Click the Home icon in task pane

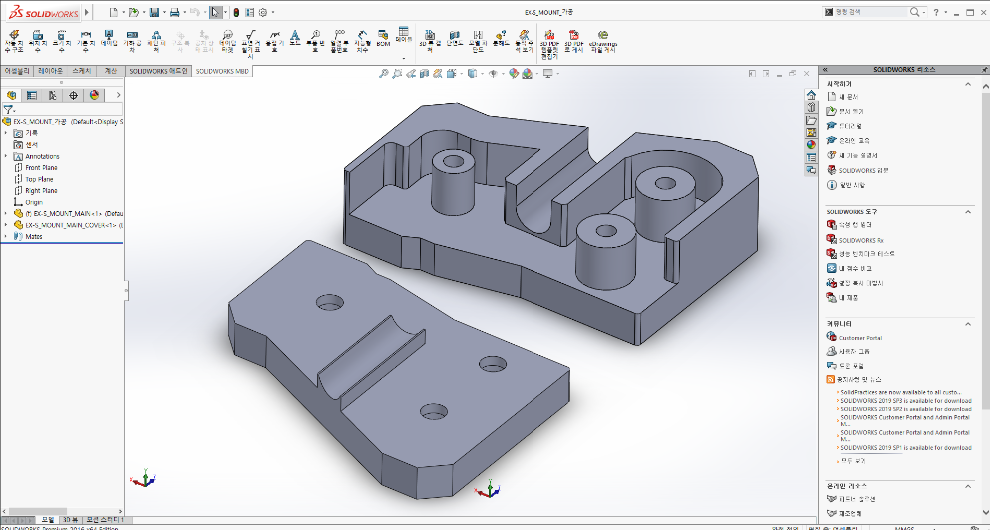pyautogui.click(x=811, y=94)
